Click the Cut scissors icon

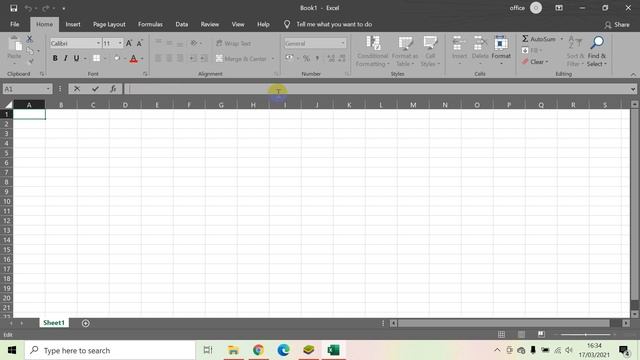[x=29, y=39]
